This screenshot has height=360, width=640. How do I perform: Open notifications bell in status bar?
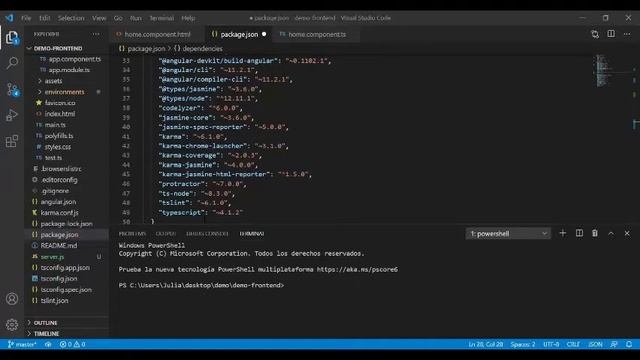pyautogui.click(x=629, y=344)
